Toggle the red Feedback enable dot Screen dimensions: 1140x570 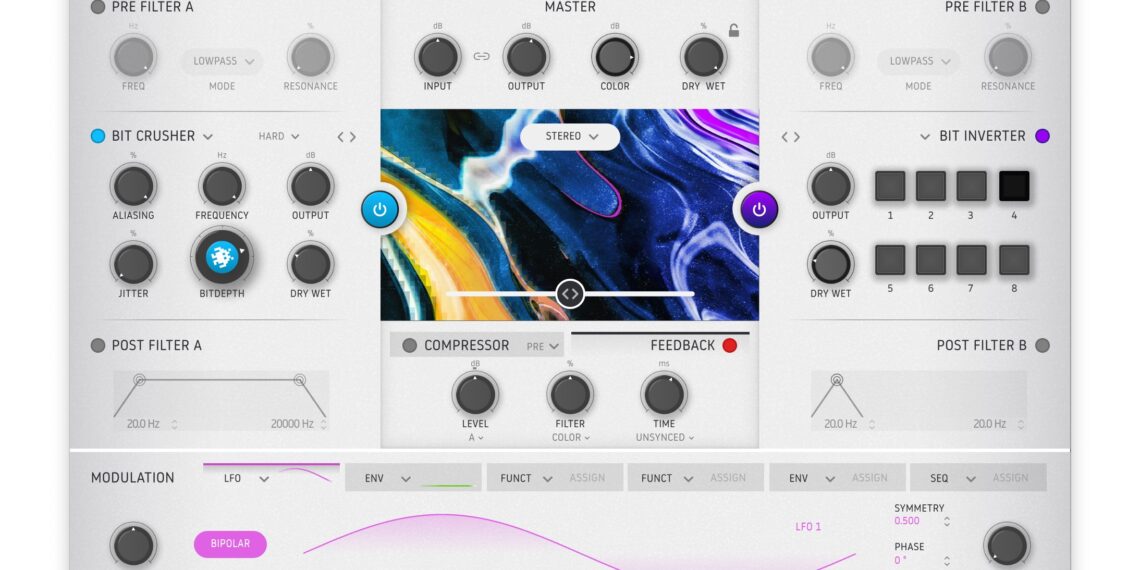click(x=729, y=345)
